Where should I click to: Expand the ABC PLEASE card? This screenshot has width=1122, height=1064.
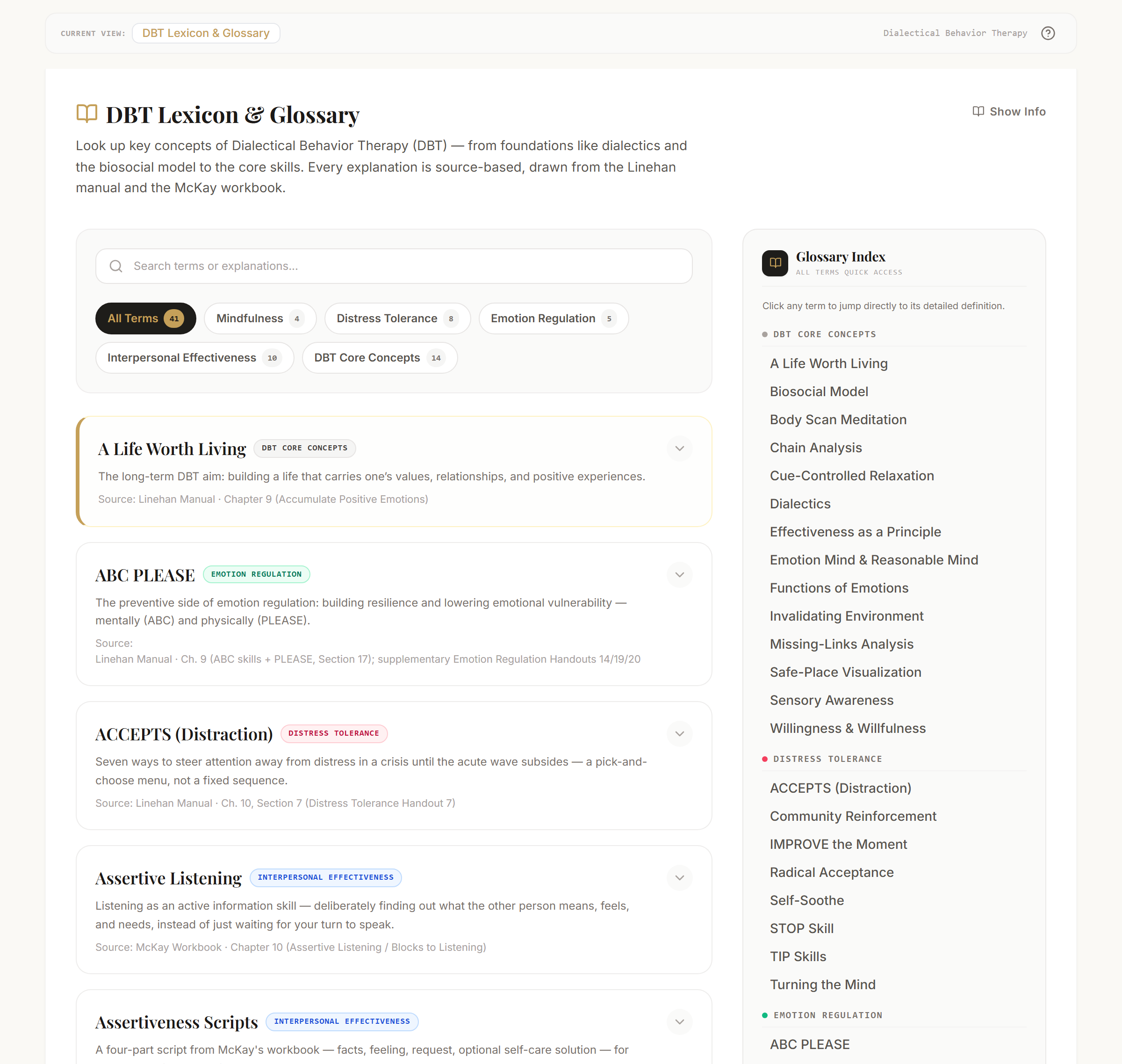[679, 574]
